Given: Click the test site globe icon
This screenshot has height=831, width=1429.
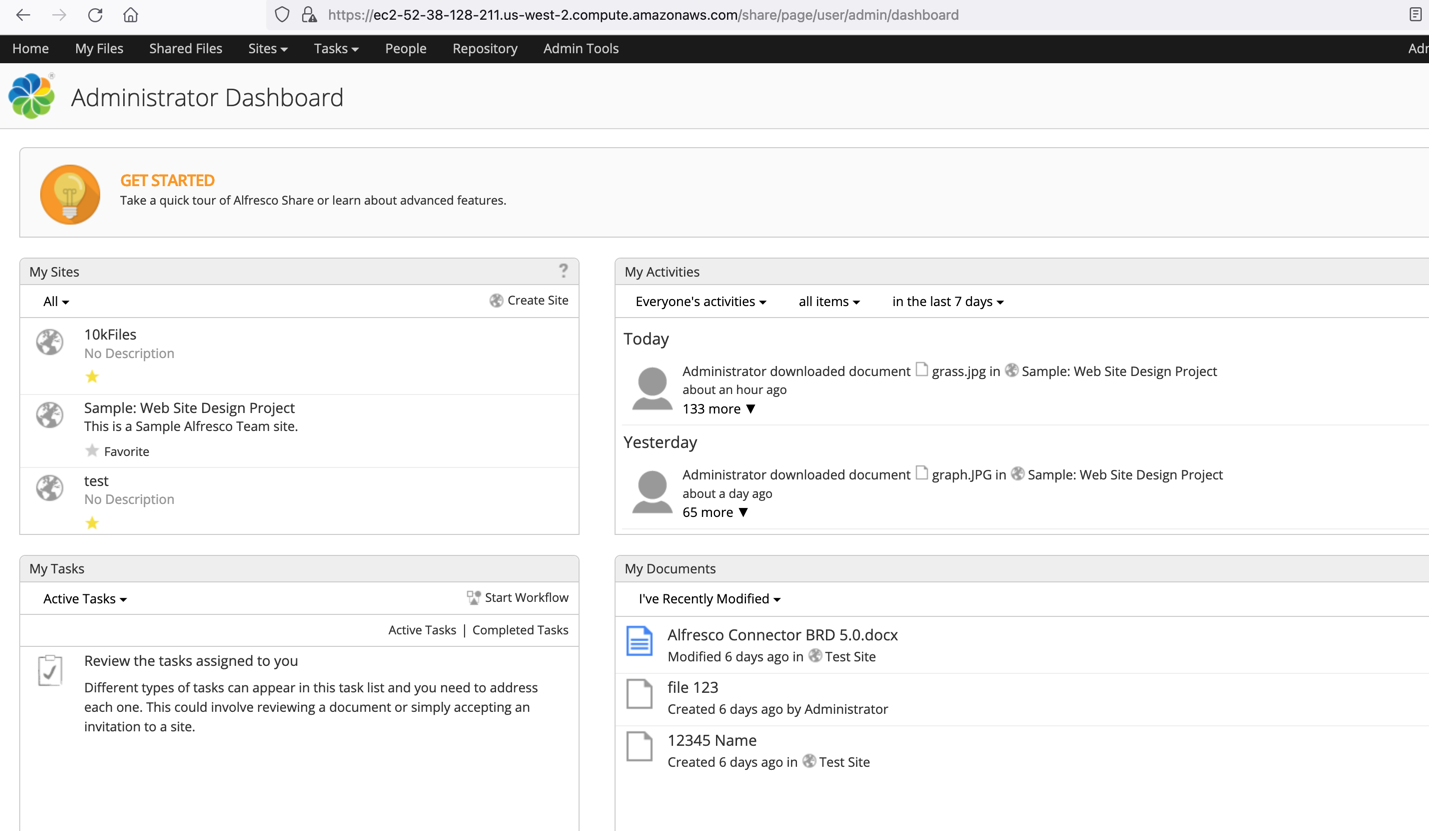Looking at the screenshot, I should pos(50,488).
